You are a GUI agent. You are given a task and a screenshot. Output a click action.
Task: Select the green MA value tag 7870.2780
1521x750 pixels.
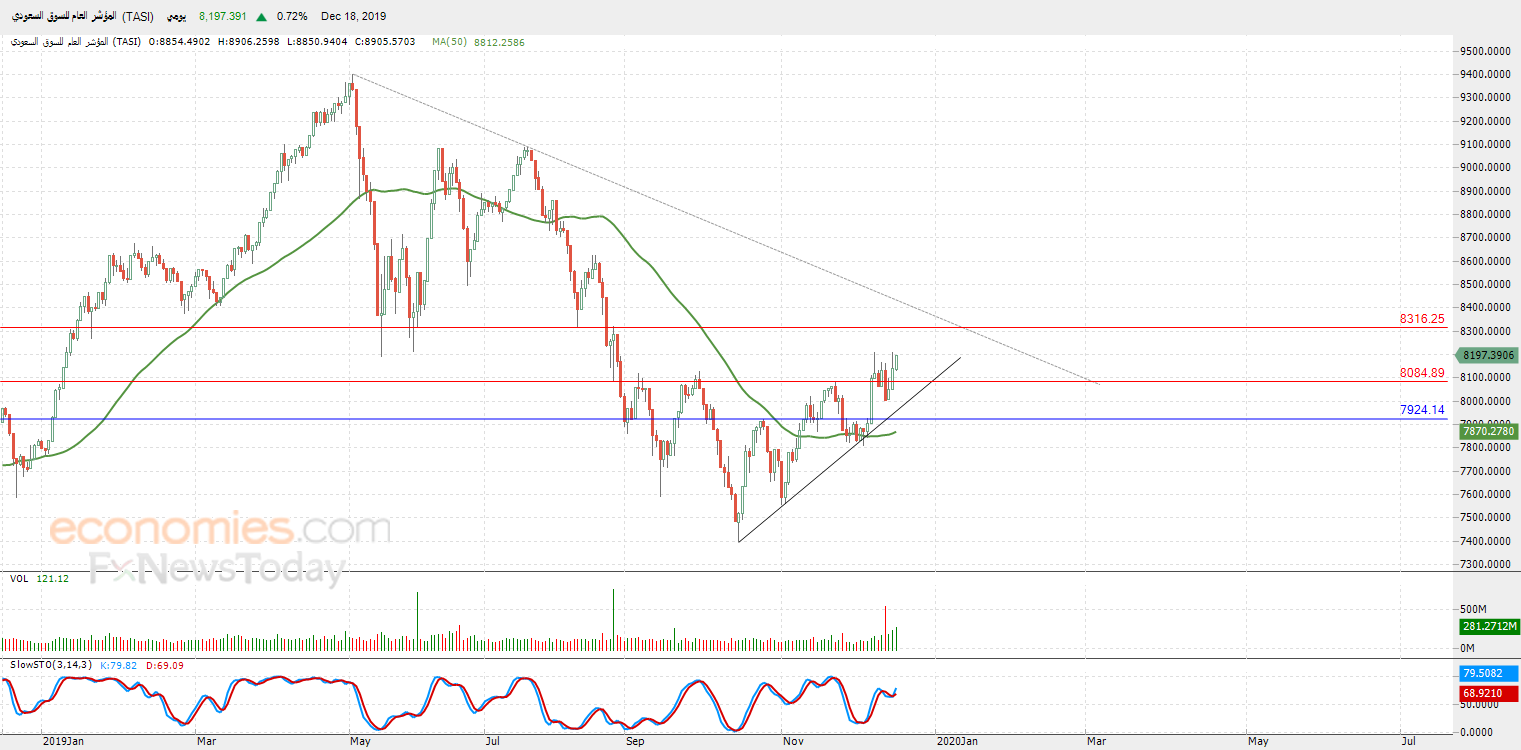(1489, 431)
